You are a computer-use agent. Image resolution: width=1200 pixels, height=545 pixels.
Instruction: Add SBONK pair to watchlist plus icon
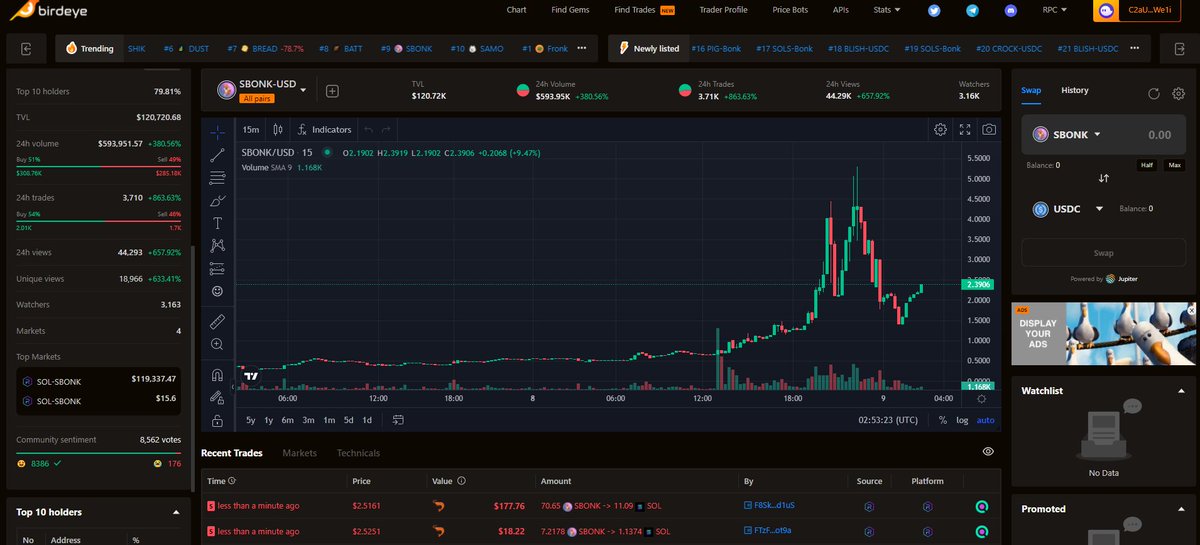point(332,91)
